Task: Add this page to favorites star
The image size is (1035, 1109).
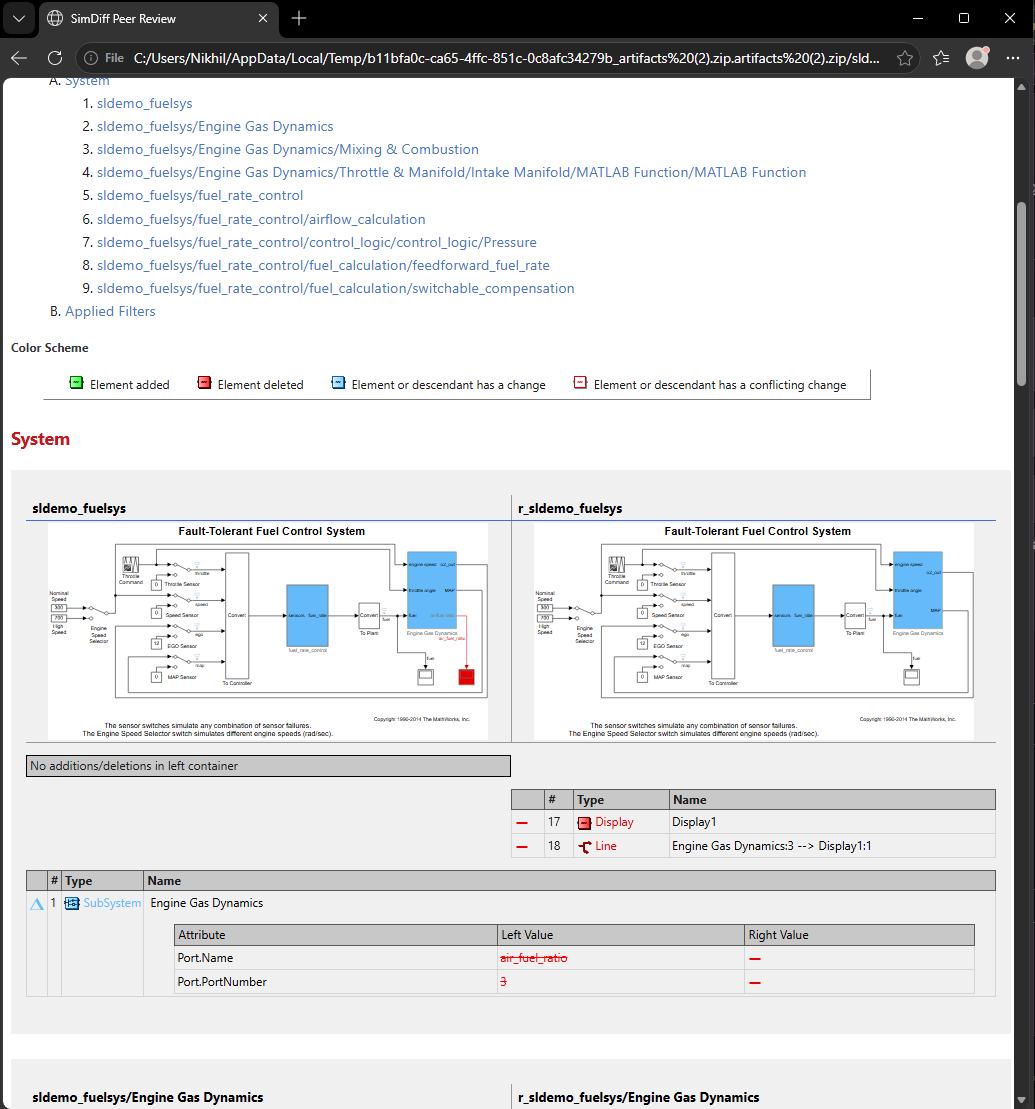Action: point(904,58)
